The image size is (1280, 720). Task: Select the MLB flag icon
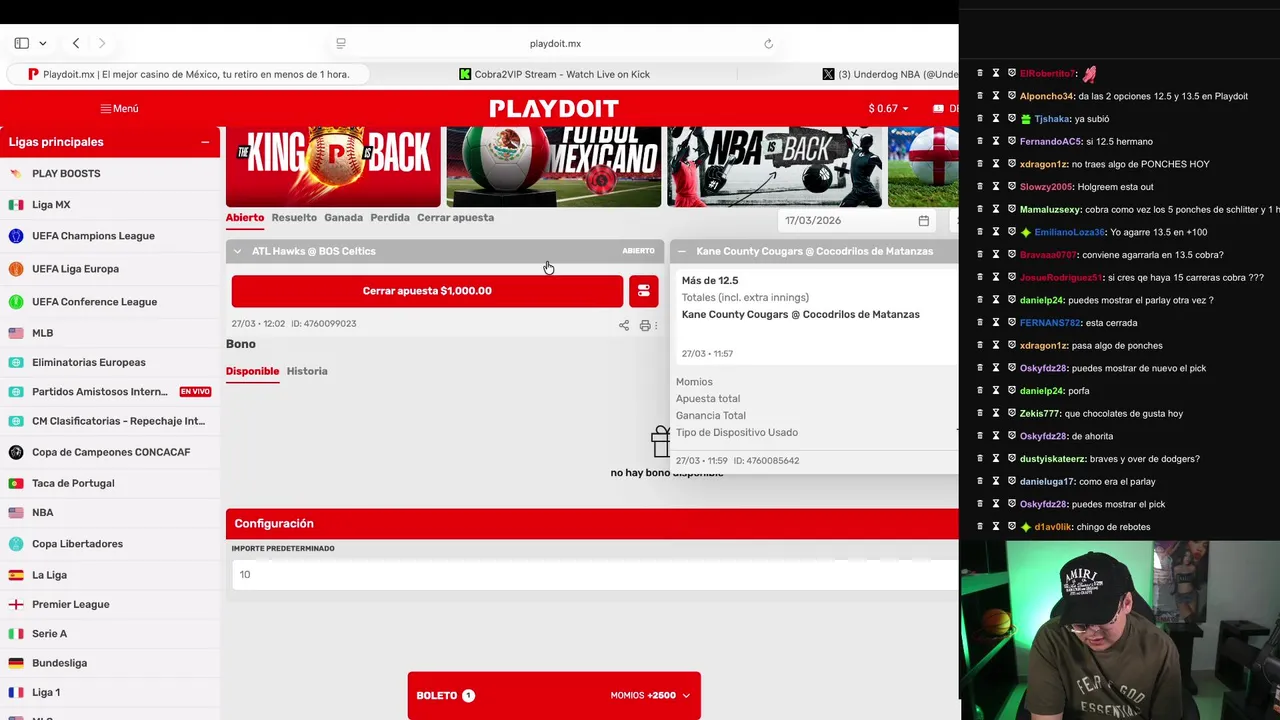tap(16, 333)
